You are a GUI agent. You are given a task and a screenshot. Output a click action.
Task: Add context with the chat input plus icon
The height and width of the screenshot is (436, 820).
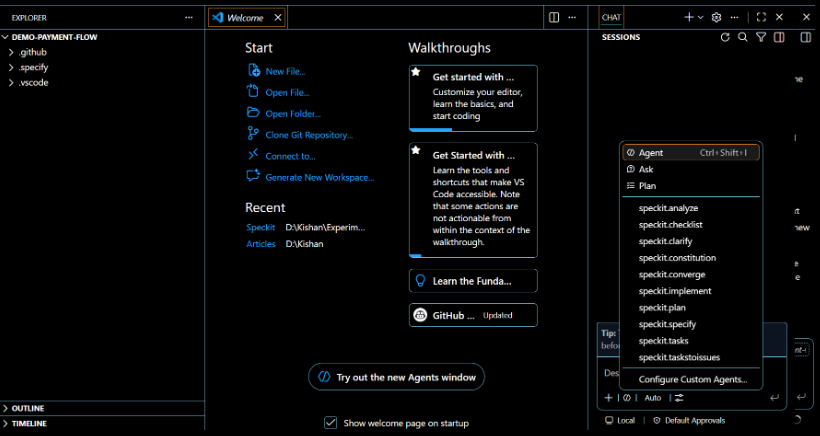tap(608, 398)
